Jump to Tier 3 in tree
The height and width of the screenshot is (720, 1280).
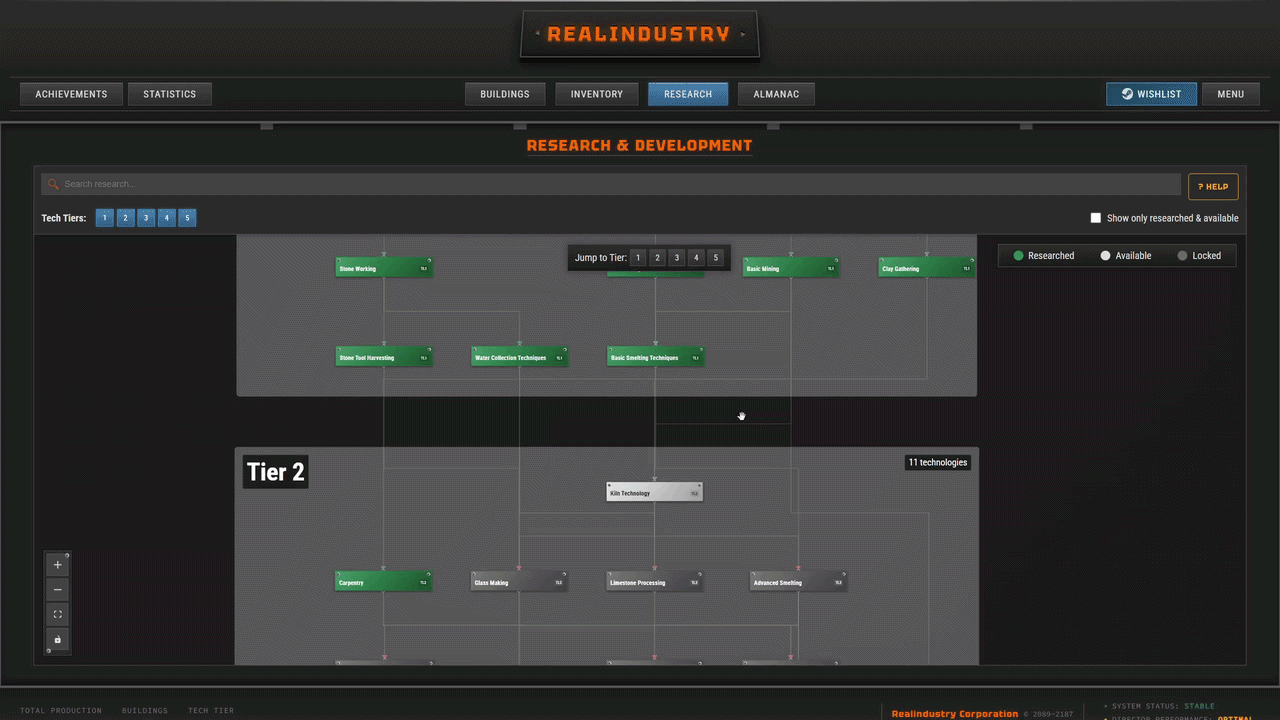pos(677,258)
